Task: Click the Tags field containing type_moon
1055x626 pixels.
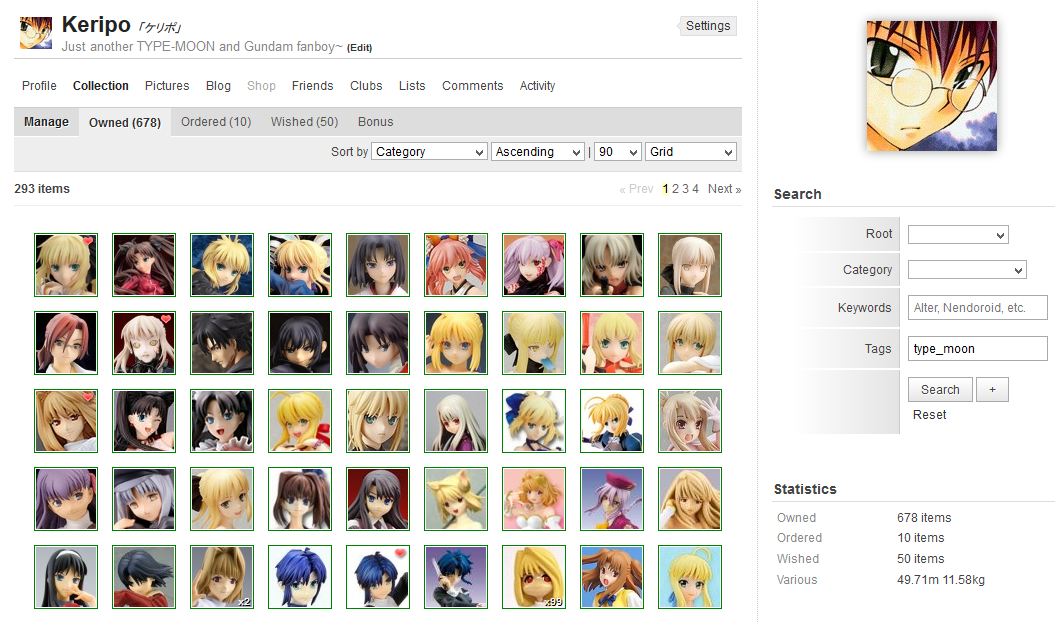Action: click(977, 348)
